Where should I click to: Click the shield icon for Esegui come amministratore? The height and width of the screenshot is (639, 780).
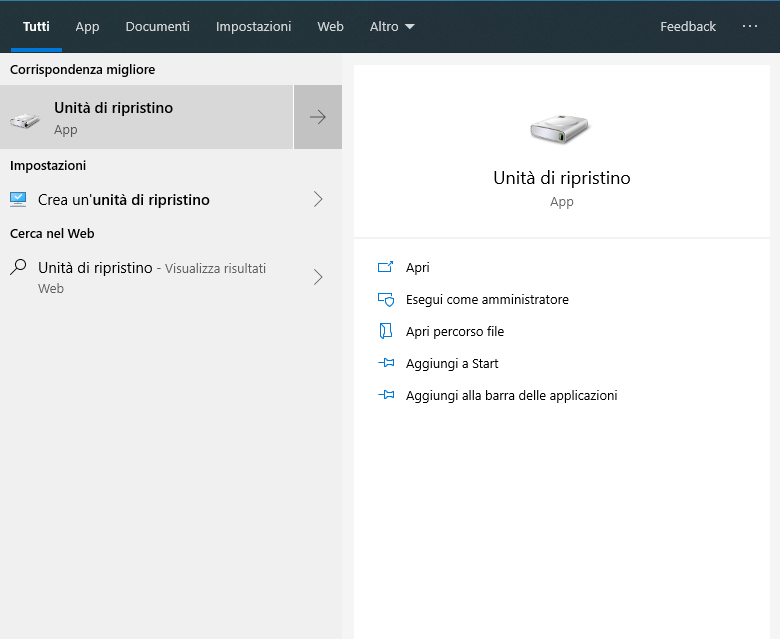point(386,299)
